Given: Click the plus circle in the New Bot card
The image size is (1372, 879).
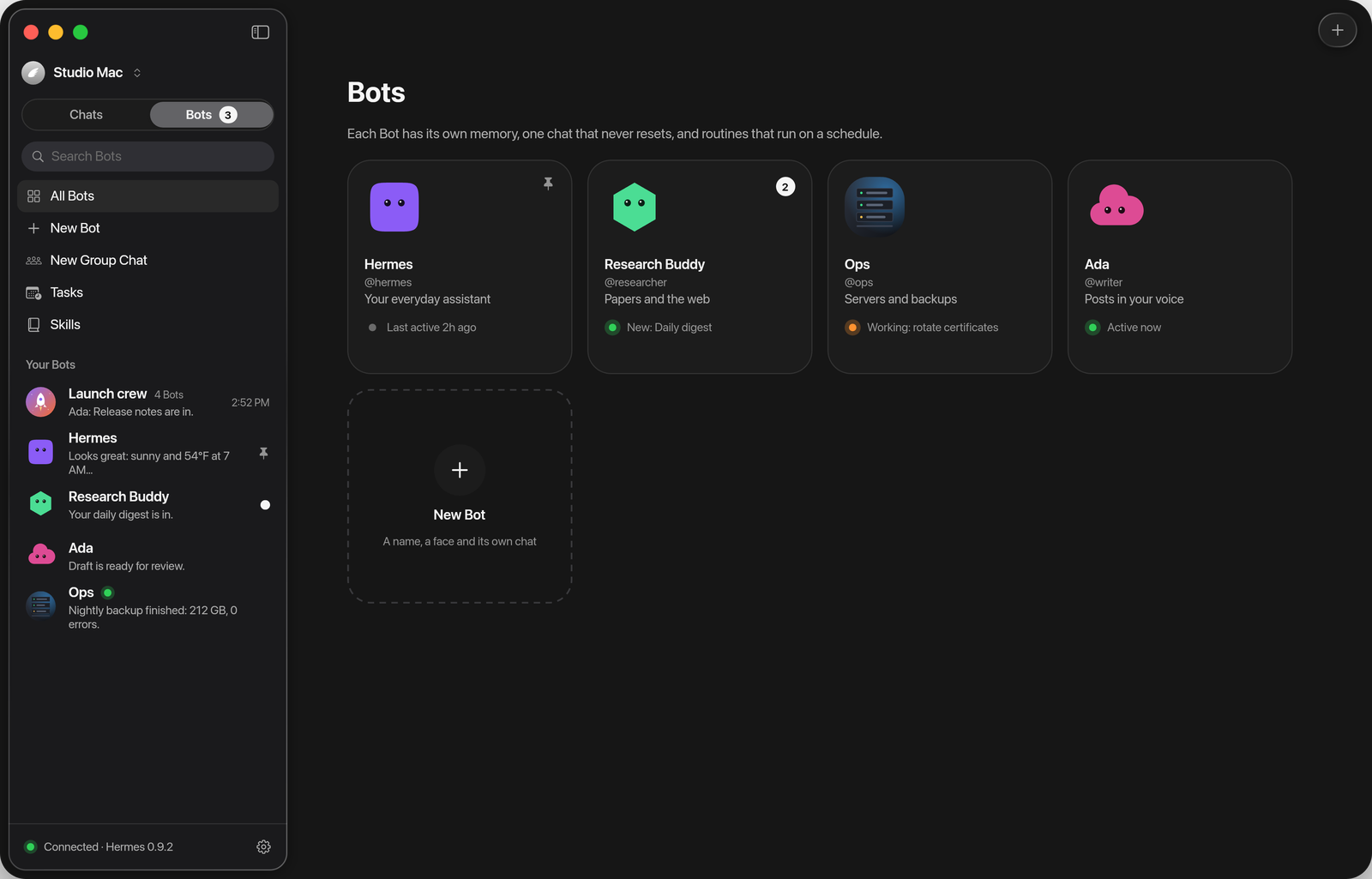Looking at the screenshot, I should click(x=460, y=470).
